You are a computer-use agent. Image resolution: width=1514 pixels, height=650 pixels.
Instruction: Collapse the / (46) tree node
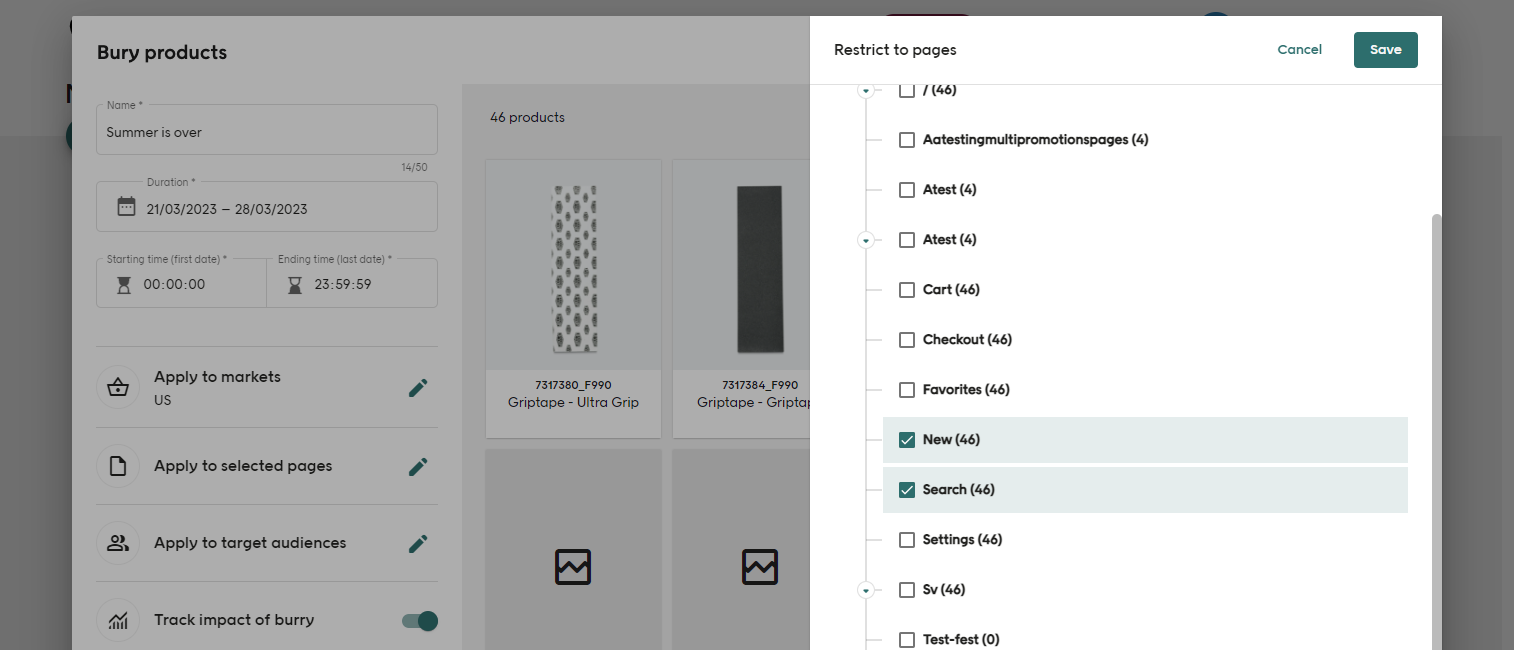pos(866,90)
